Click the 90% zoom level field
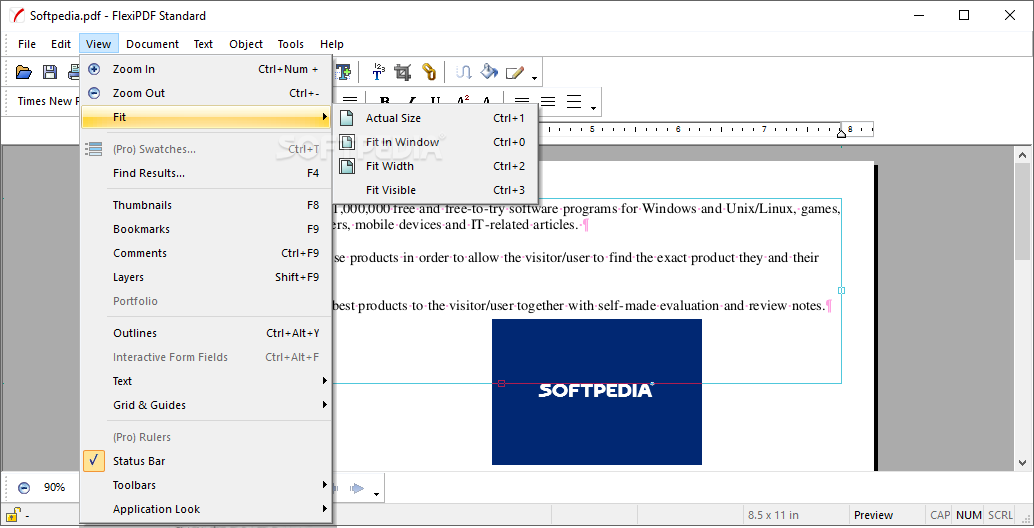The height and width of the screenshot is (528, 1034). tap(54, 488)
